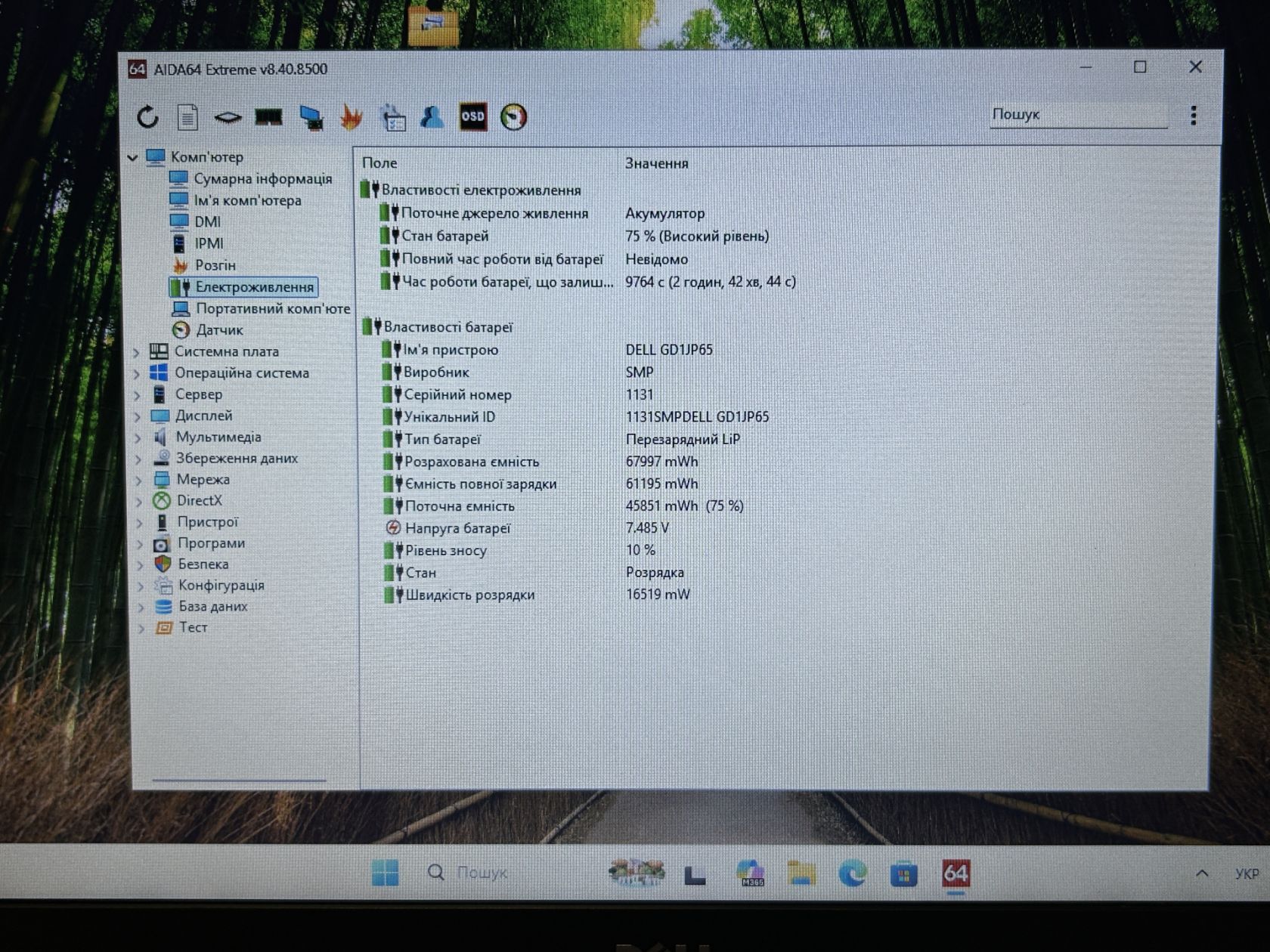Click the Refresh toolbar icon
This screenshot has width=1270, height=952.
pos(147,117)
